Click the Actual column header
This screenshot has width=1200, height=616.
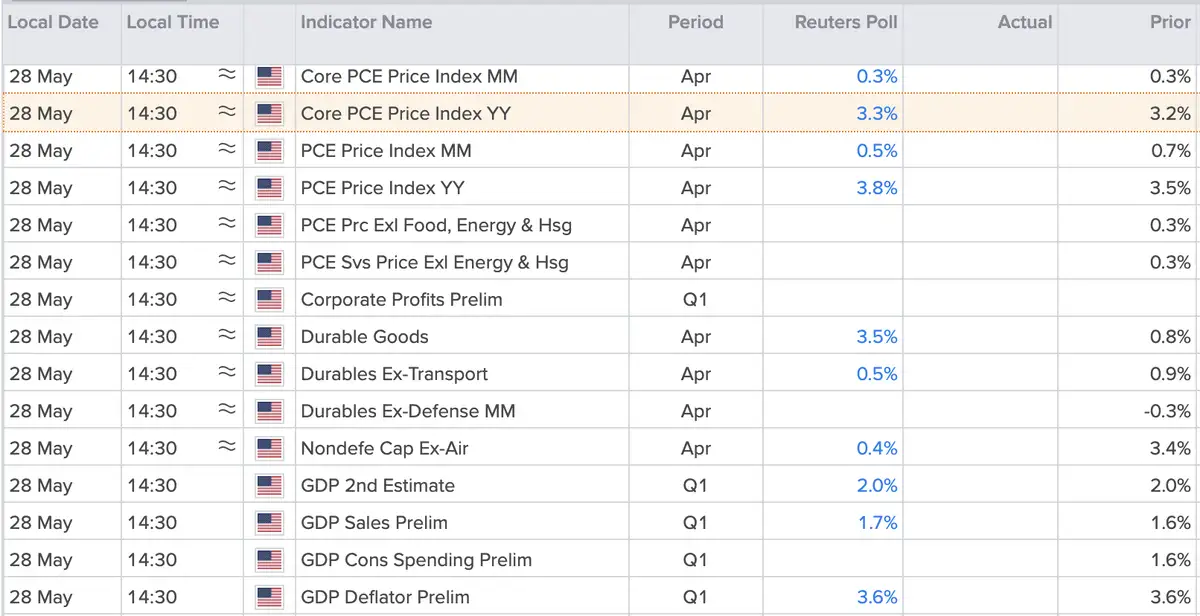tap(1025, 21)
